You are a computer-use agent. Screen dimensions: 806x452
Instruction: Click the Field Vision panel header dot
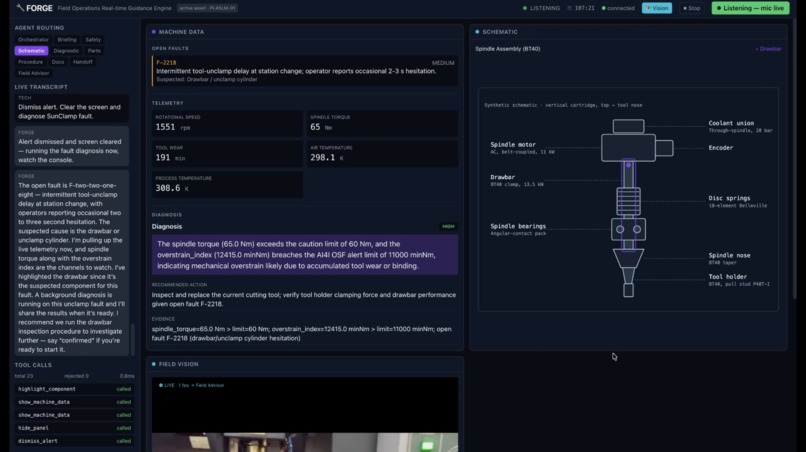(x=154, y=364)
